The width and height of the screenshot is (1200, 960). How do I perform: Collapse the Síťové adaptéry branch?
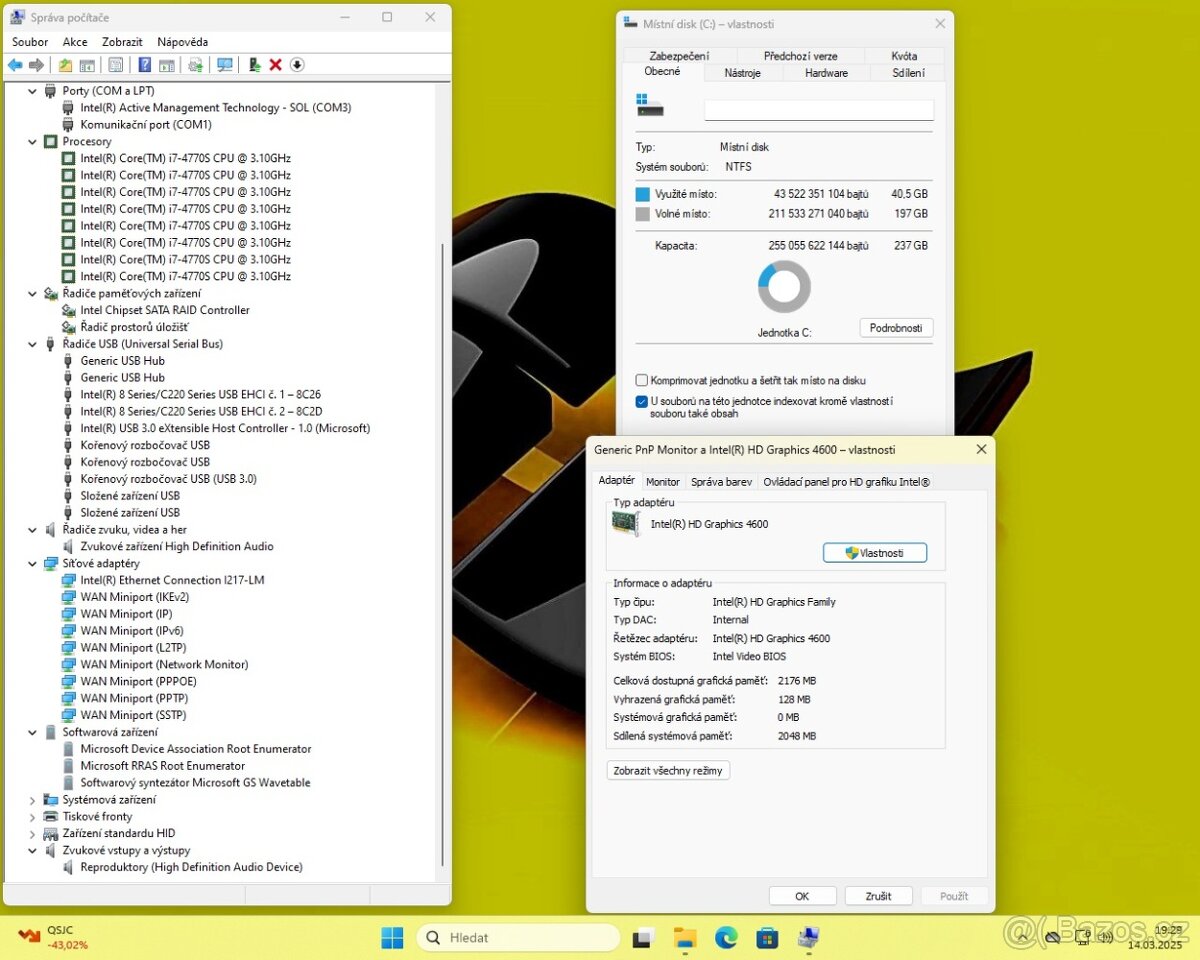click(32, 563)
